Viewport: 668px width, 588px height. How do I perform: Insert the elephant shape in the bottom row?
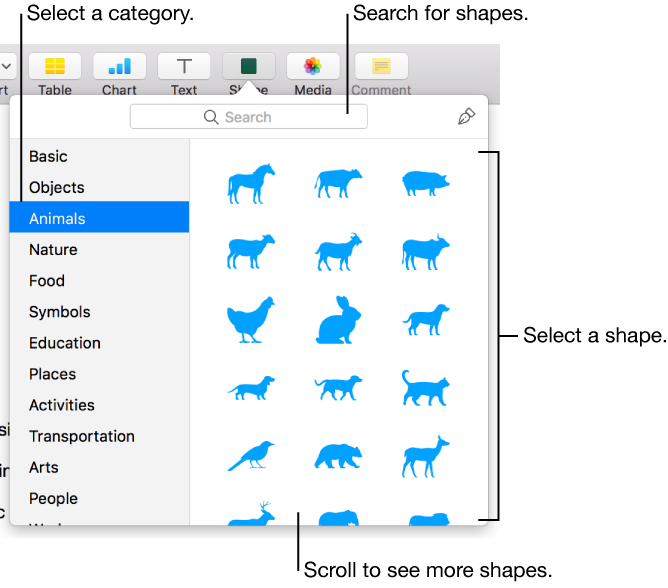click(339, 517)
